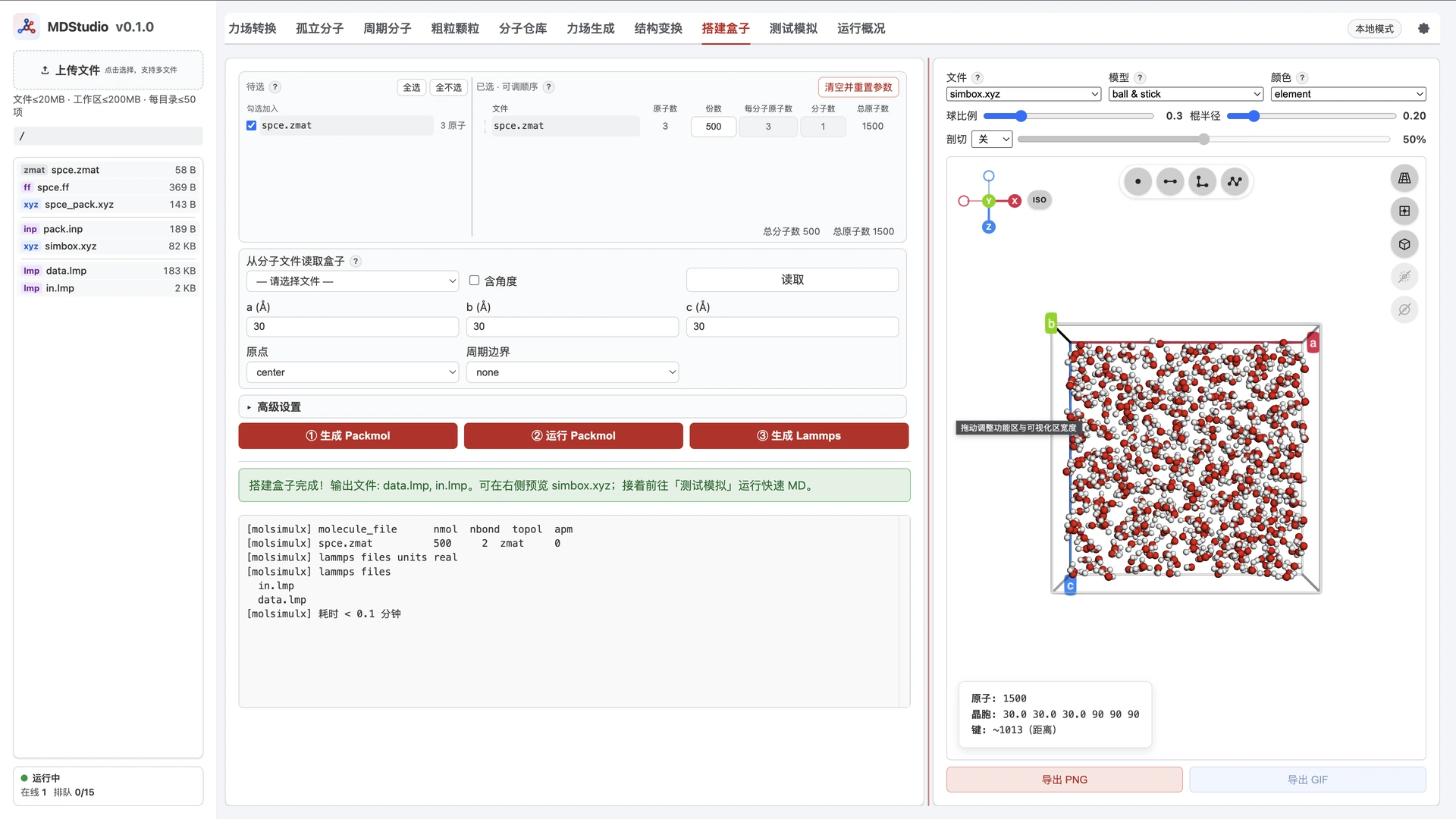Image resolution: width=1456 pixels, height=819 pixels.
Task: Click the 上传文件 upload area
Action: point(108,70)
